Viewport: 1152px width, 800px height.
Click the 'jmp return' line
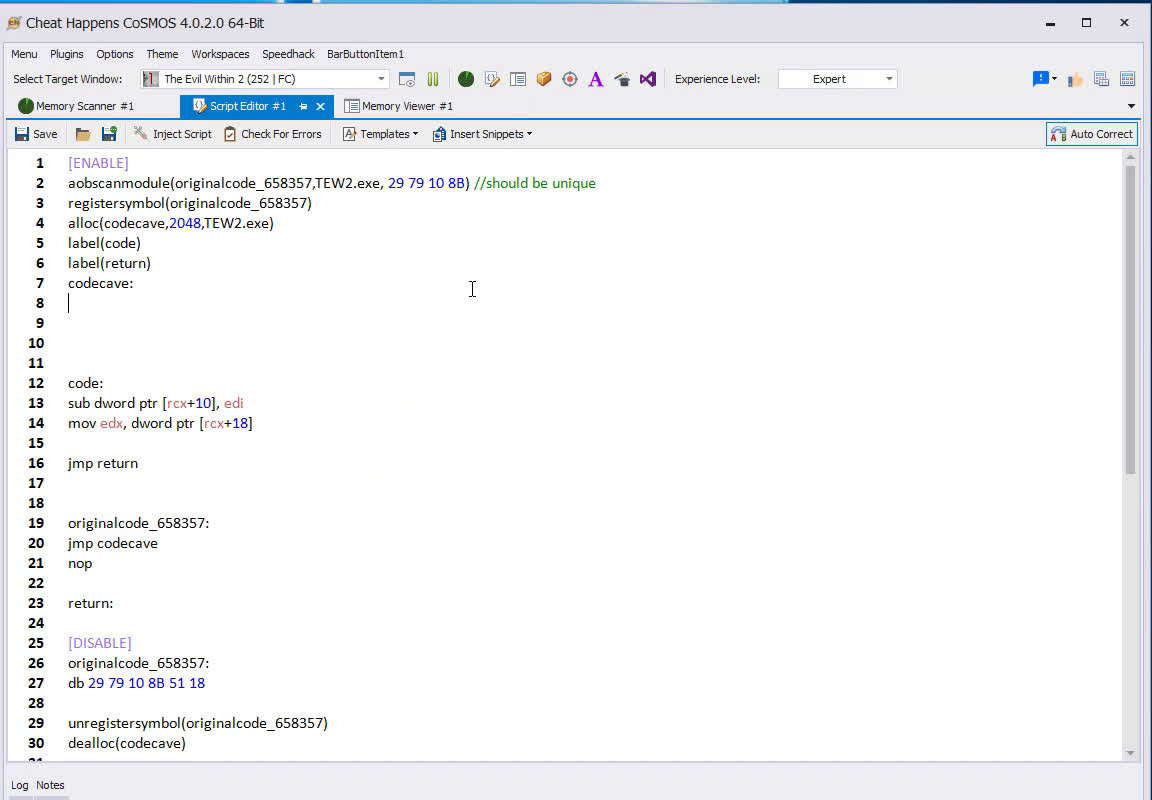coord(103,464)
